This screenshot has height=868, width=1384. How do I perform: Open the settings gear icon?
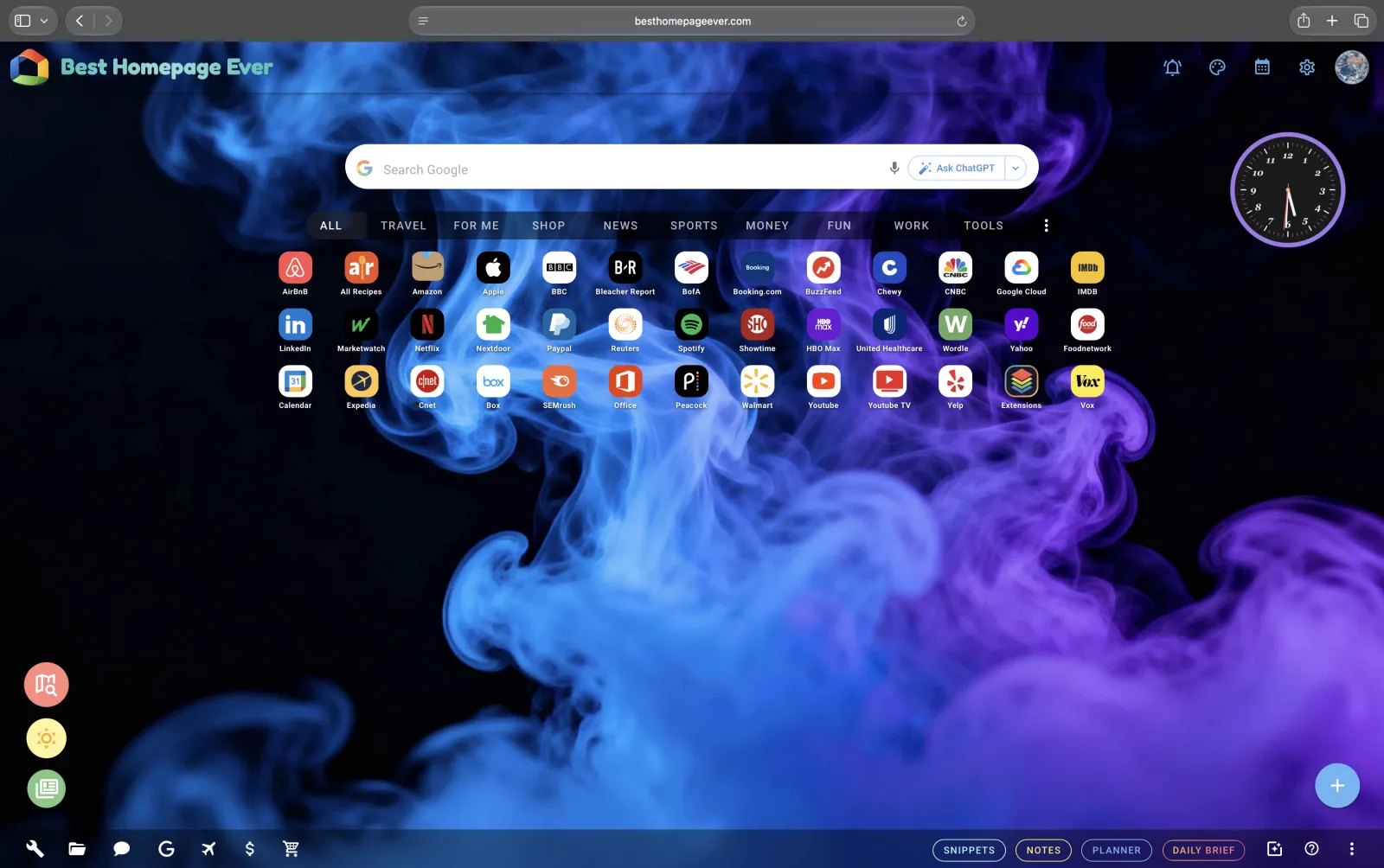point(1307,67)
